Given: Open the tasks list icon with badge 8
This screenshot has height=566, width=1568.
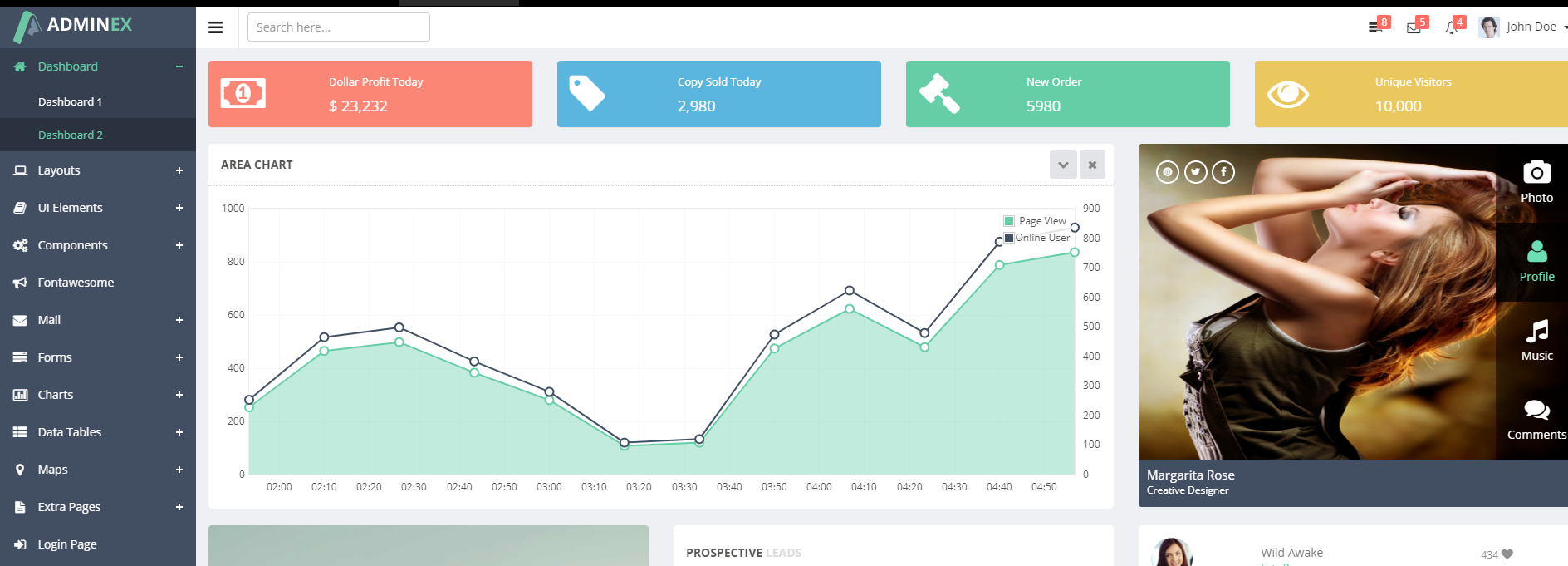Looking at the screenshot, I should click(1375, 27).
